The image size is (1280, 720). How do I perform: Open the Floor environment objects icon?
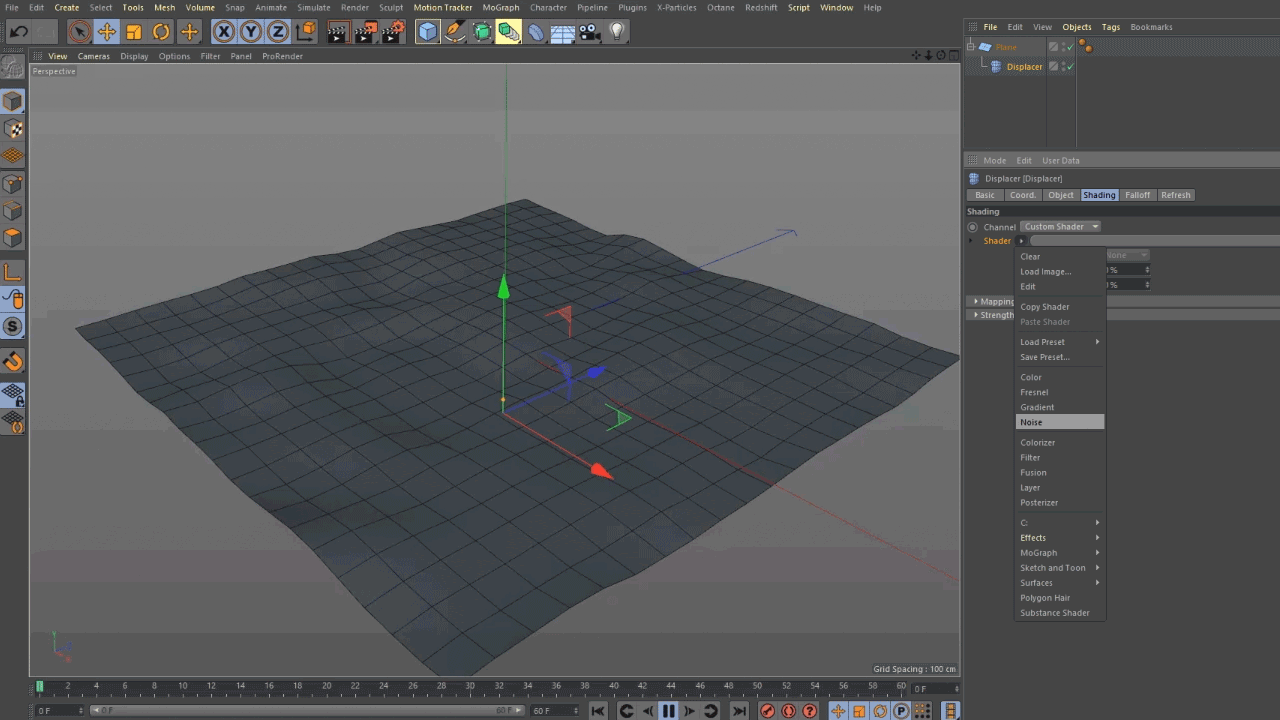click(x=563, y=32)
